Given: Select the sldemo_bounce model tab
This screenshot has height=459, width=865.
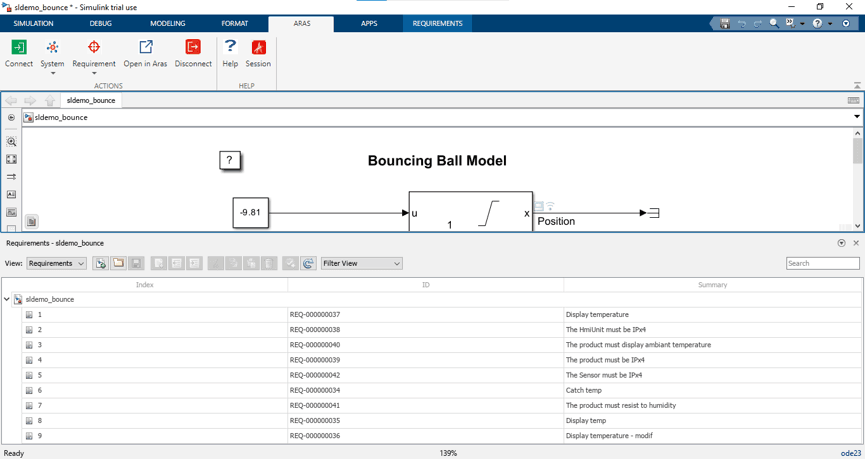Looking at the screenshot, I should 91,100.
